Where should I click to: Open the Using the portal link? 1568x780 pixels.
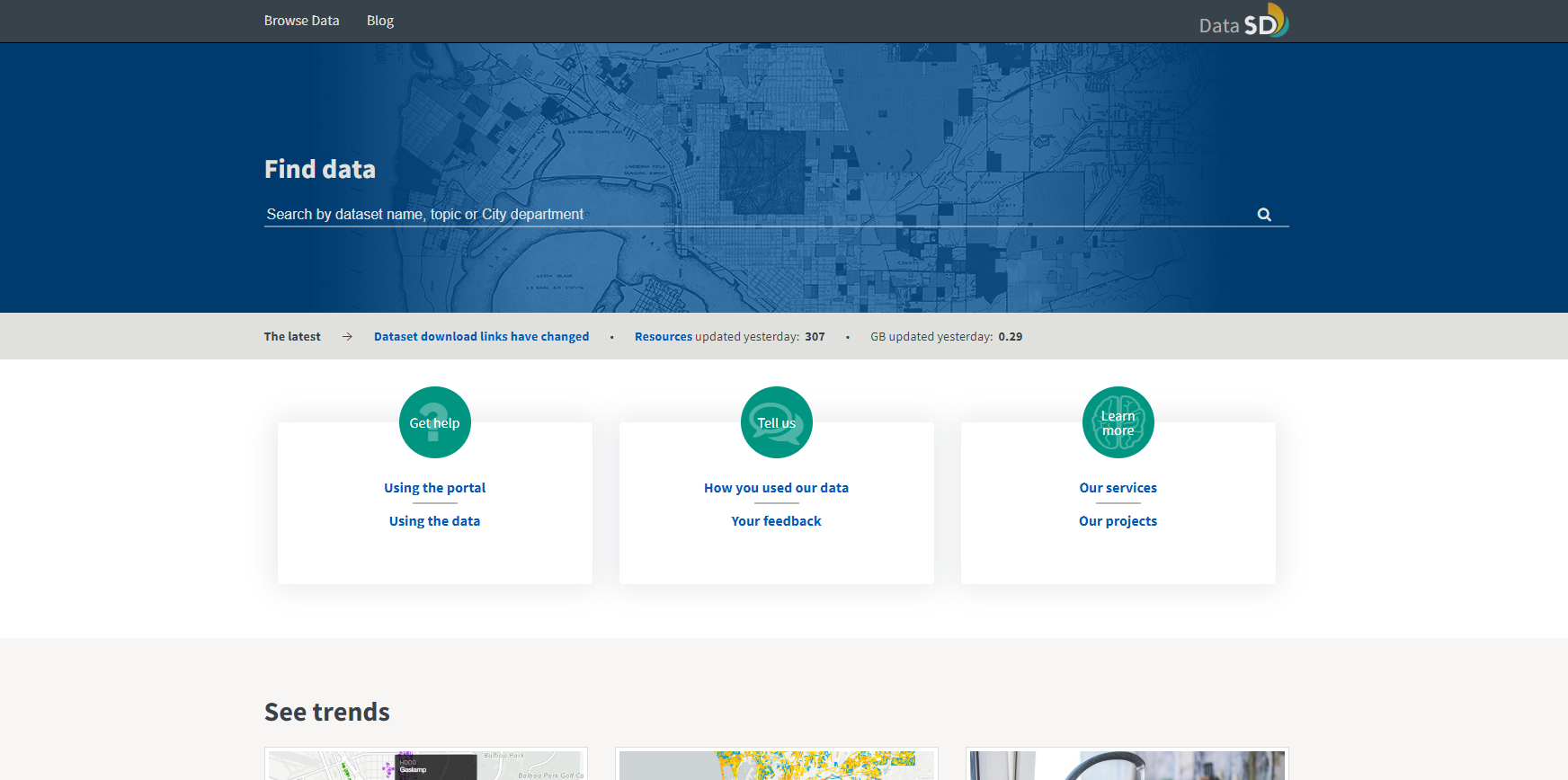pyautogui.click(x=434, y=488)
